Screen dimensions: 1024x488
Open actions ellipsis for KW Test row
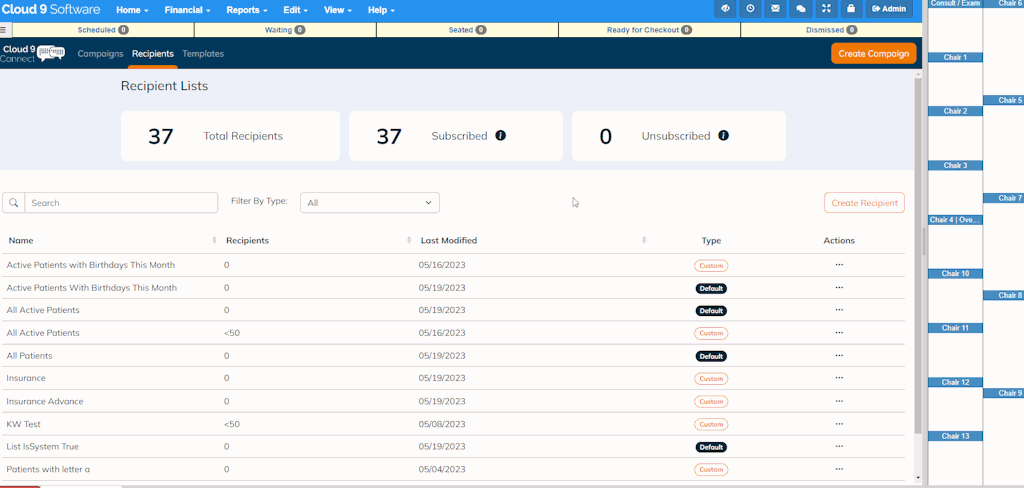click(839, 423)
